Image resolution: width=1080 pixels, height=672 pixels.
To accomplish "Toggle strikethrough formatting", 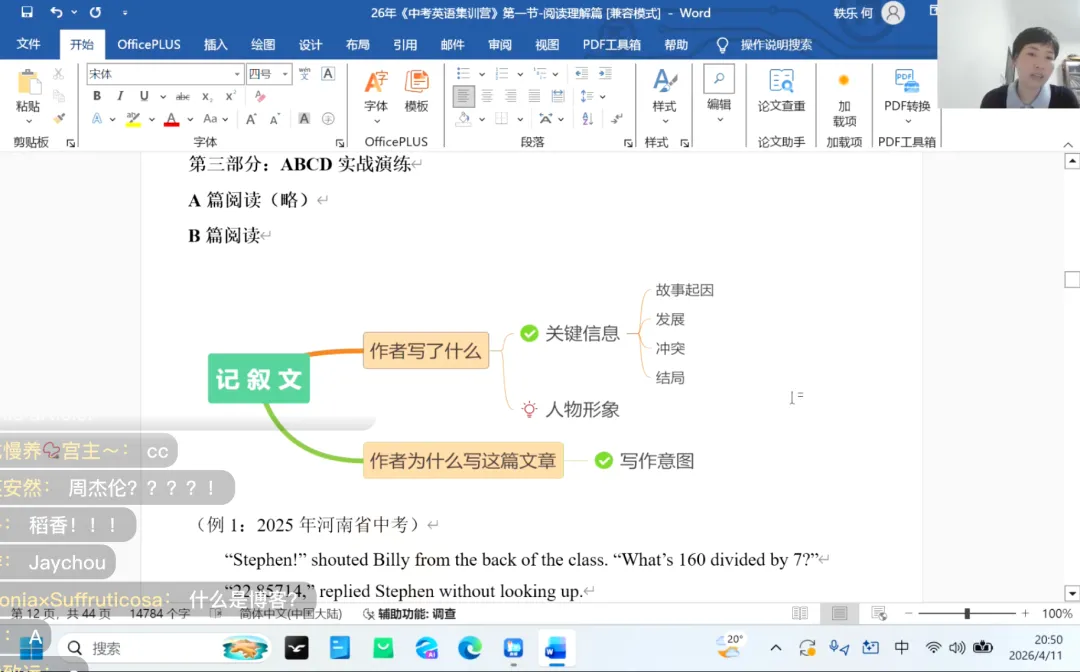I will [183, 95].
